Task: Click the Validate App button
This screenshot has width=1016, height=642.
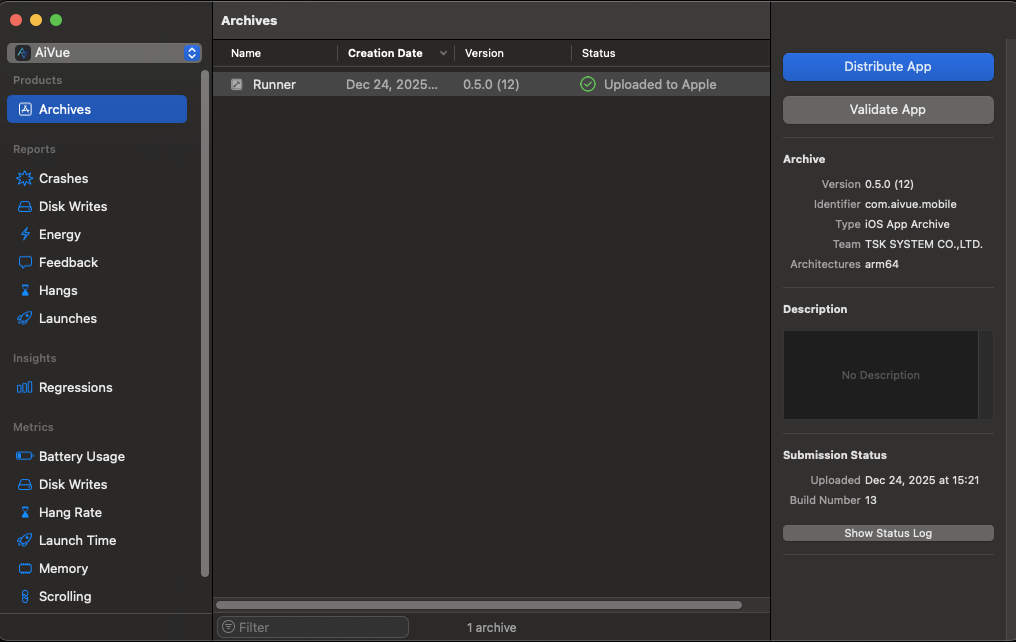Action: pos(888,109)
